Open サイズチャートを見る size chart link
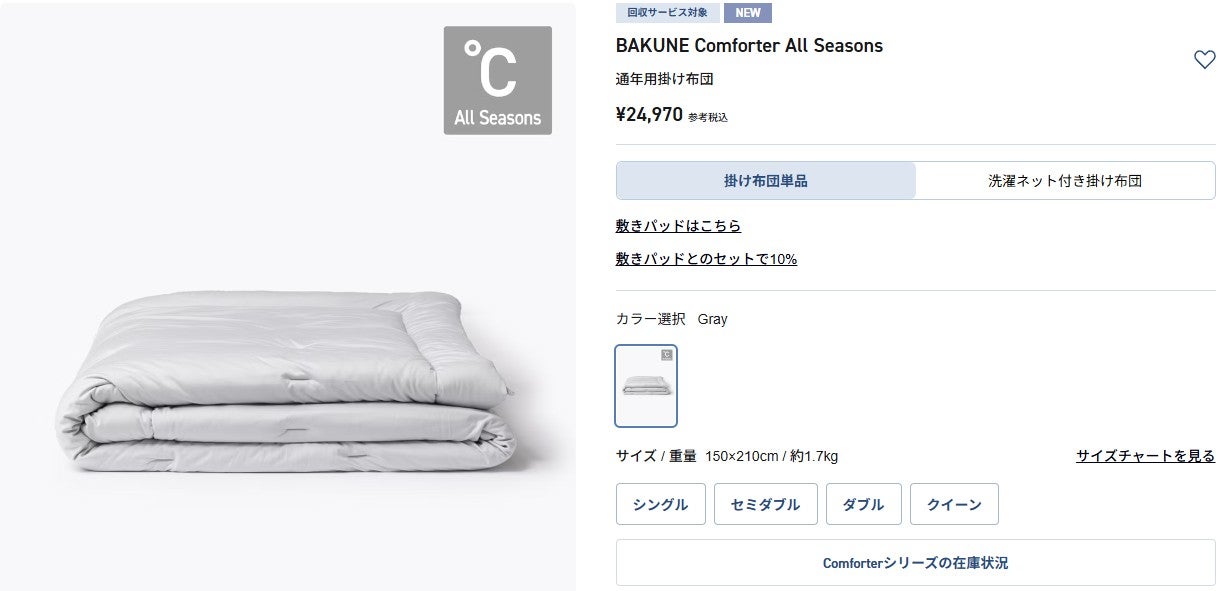1218x591 pixels. [1146, 456]
